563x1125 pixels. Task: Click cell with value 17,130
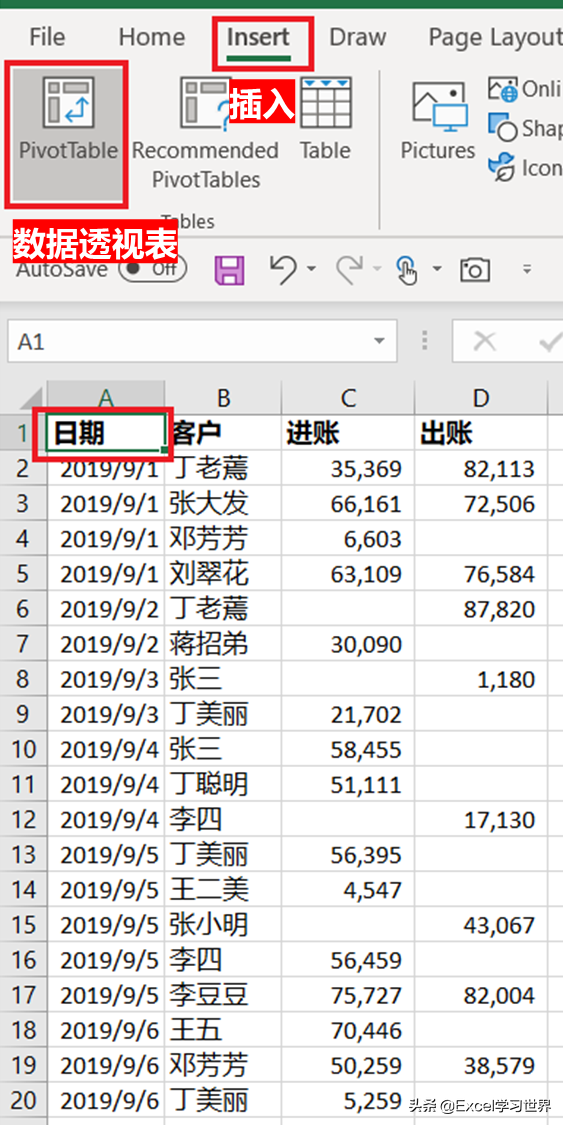pos(481,820)
